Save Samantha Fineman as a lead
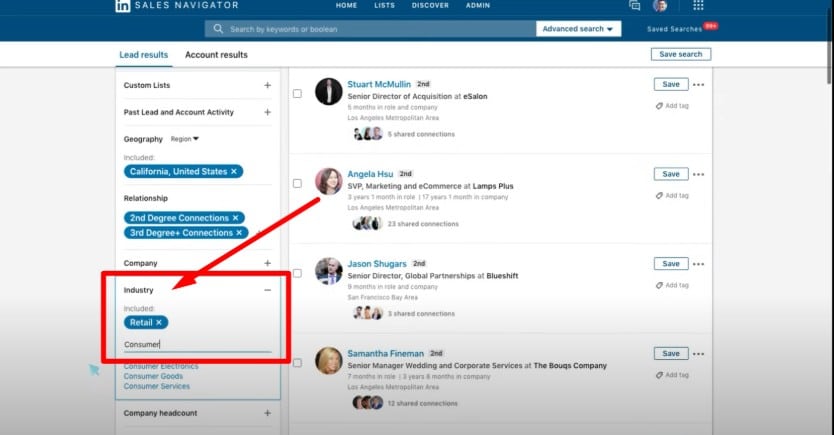The height and width of the screenshot is (435, 834). (x=671, y=354)
